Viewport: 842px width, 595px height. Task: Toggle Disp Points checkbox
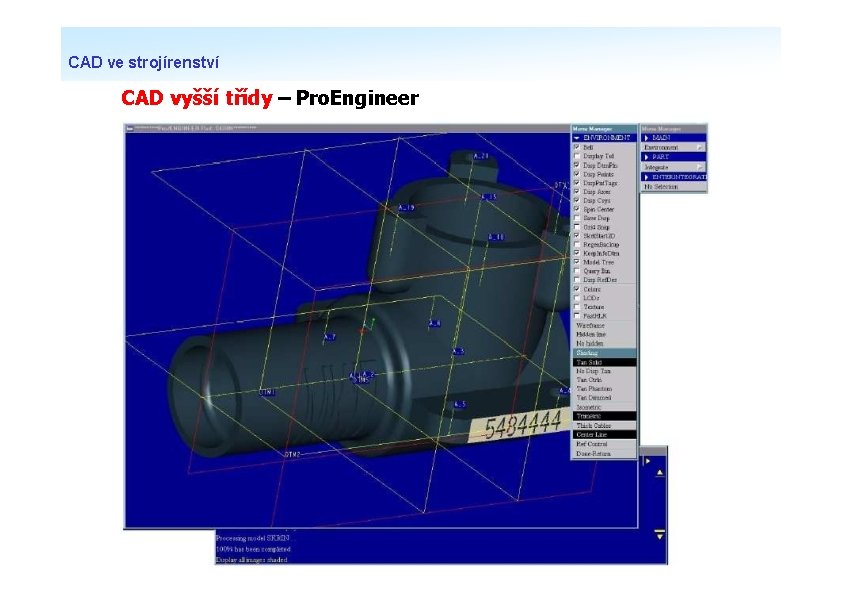577,173
